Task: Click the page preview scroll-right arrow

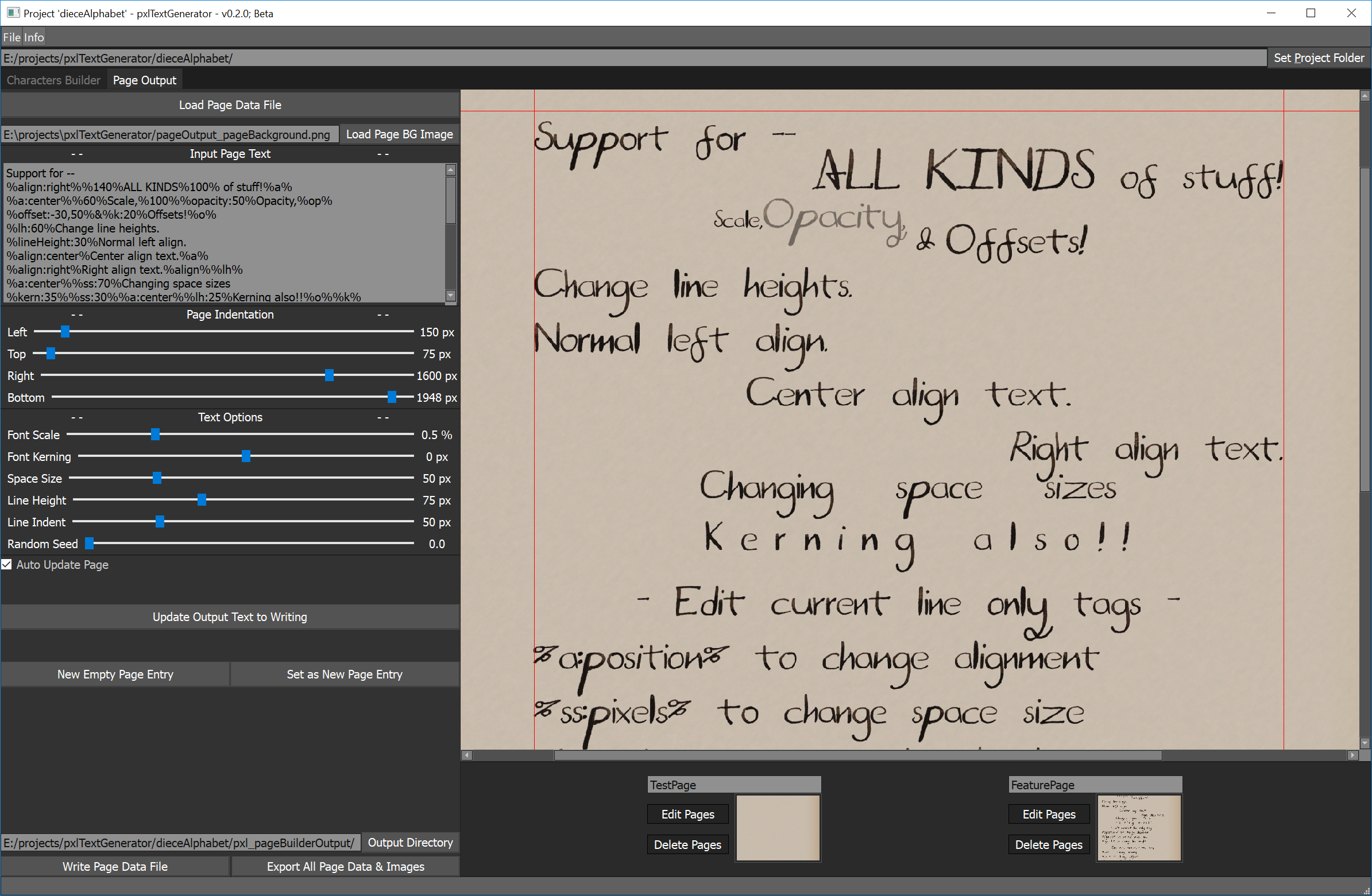Action: click(1352, 755)
